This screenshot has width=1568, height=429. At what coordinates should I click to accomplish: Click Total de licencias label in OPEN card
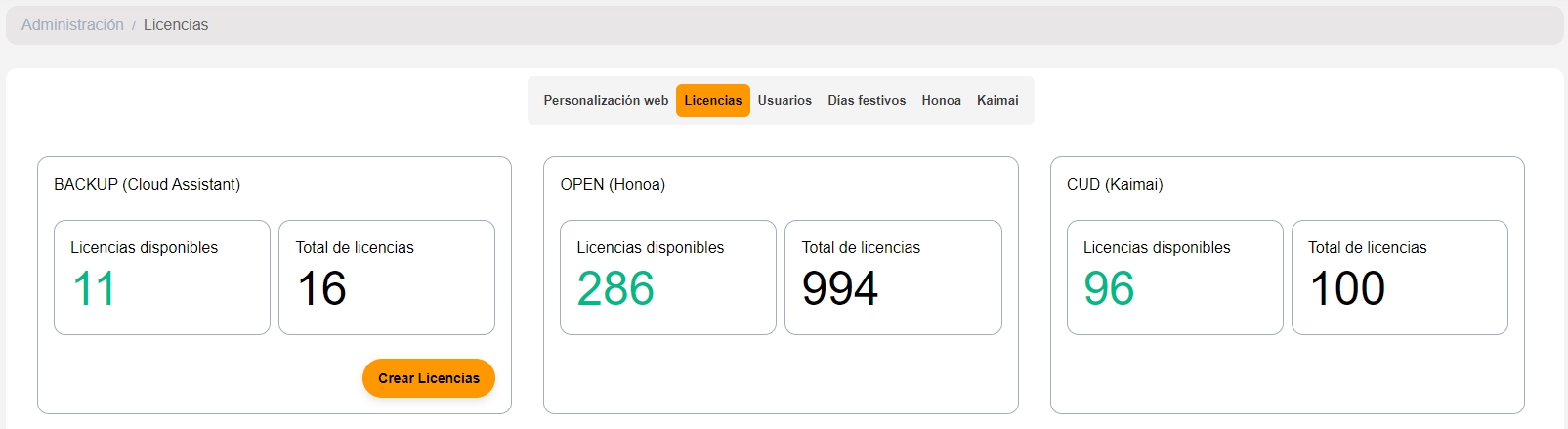(x=861, y=248)
